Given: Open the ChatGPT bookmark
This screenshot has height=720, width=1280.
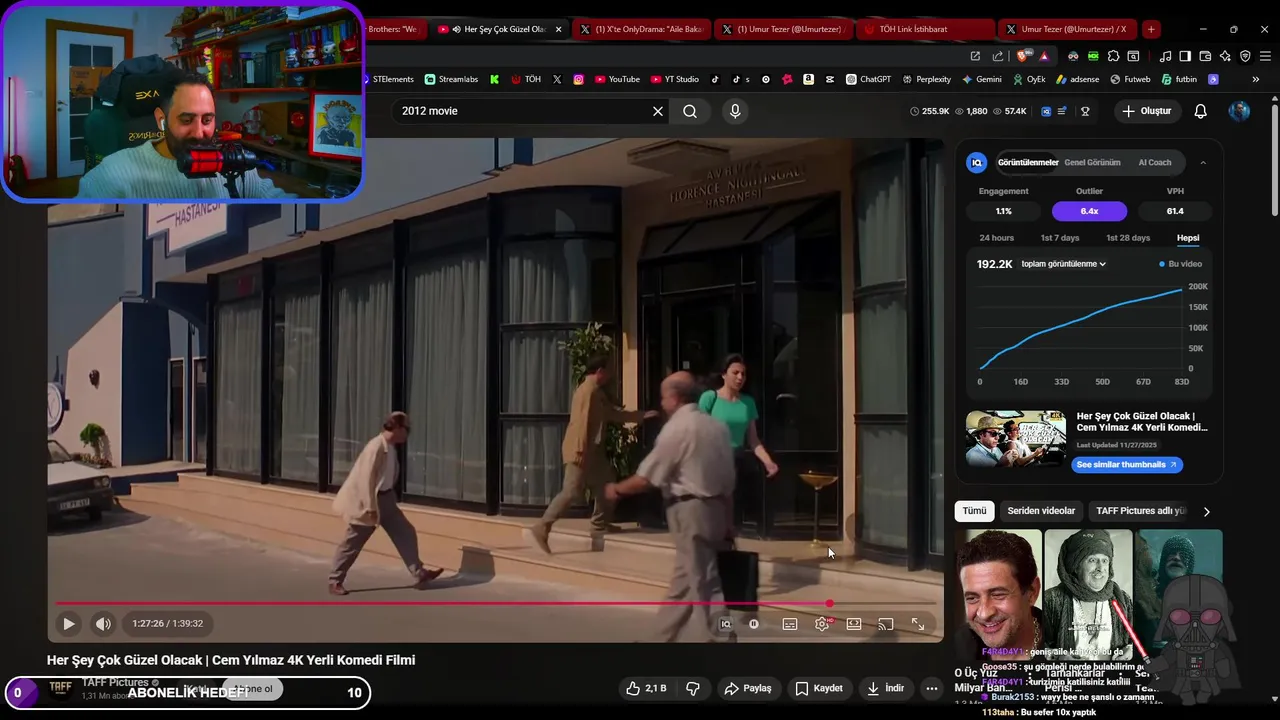Looking at the screenshot, I should (x=868, y=79).
